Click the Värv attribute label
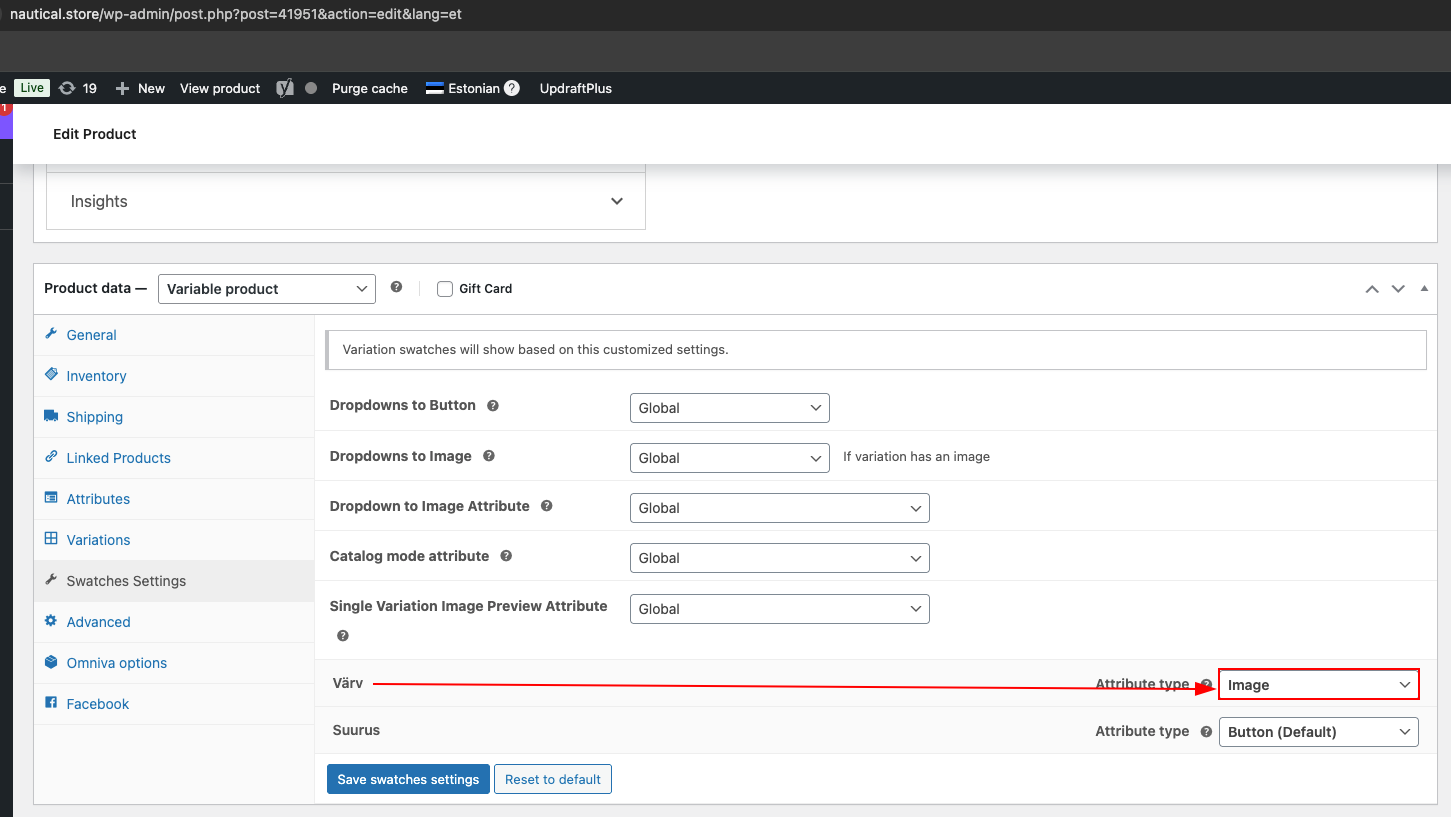Screen dimensions: 1451x817 (348, 683)
